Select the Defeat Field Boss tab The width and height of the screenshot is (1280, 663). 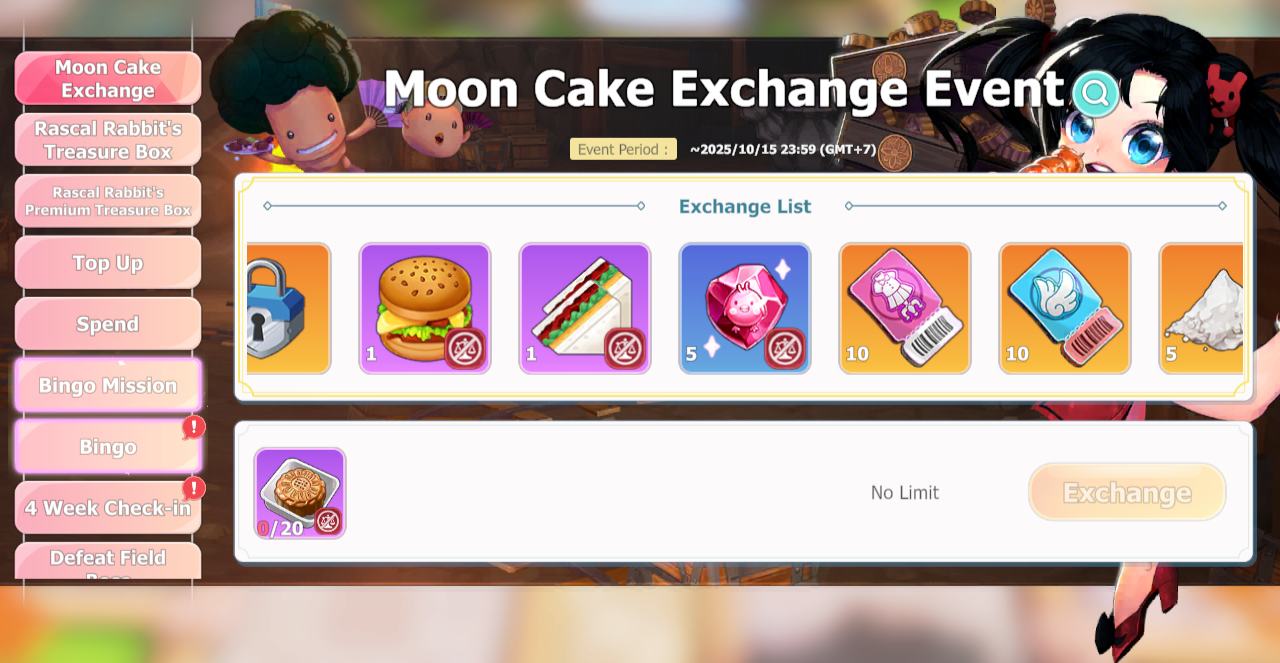[x=108, y=562]
